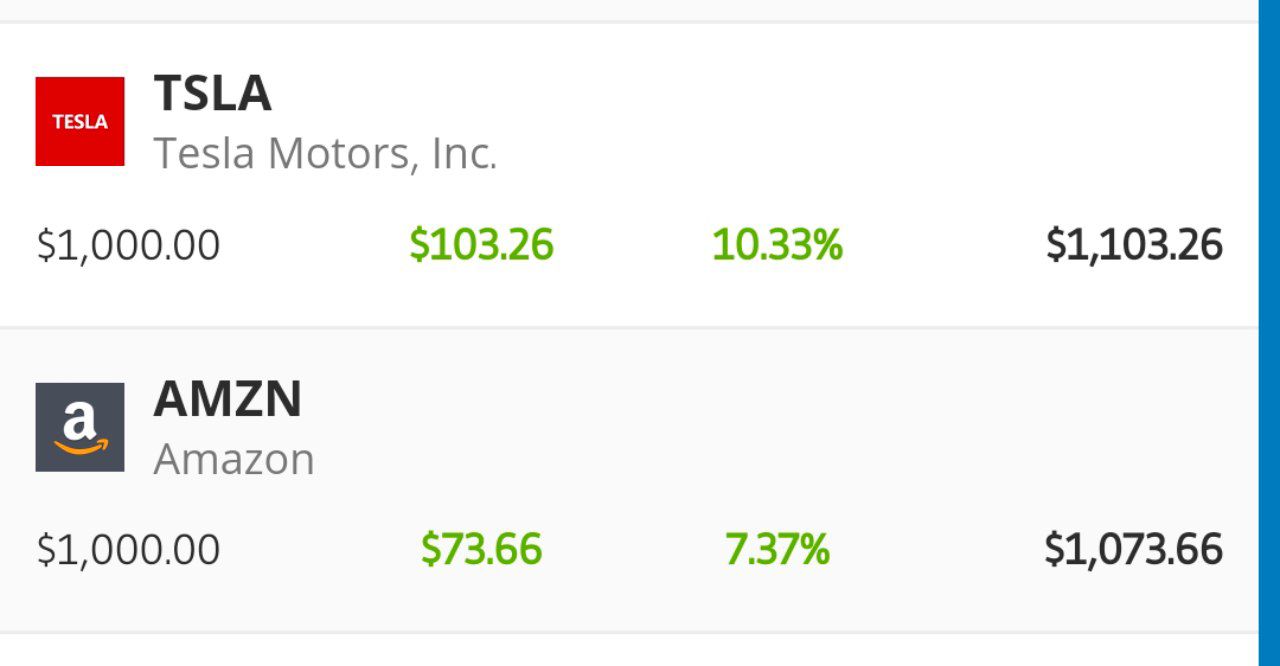Viewport: 1280px width, 666px height.
Task: Select the white TSLA holdings row background
Action: coord(628,175)
